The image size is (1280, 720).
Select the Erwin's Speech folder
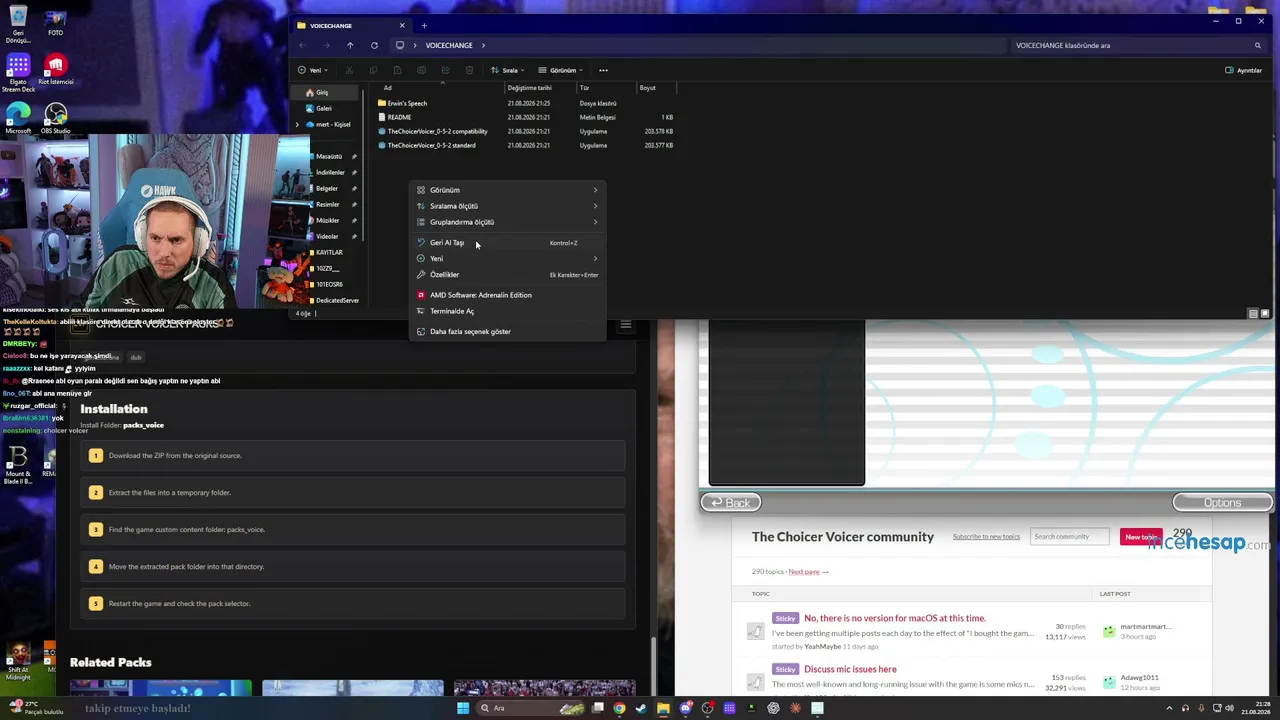[407, 103]
